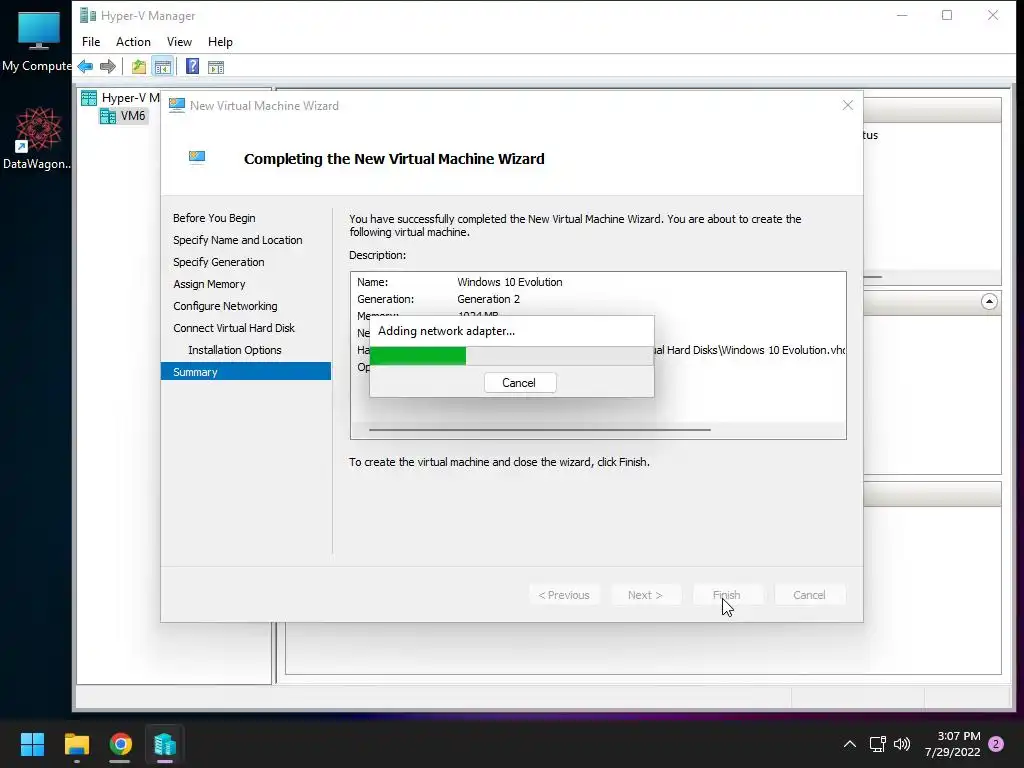Open the Help question mark toolbar icon
Screen dimensions: 1024x768
[192, 67]
